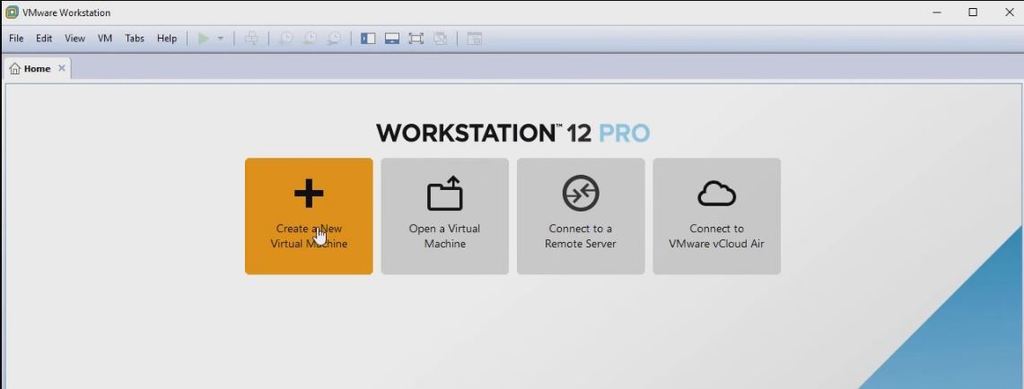Maximize the VMware Workstation window

click(x=973, y=12)
